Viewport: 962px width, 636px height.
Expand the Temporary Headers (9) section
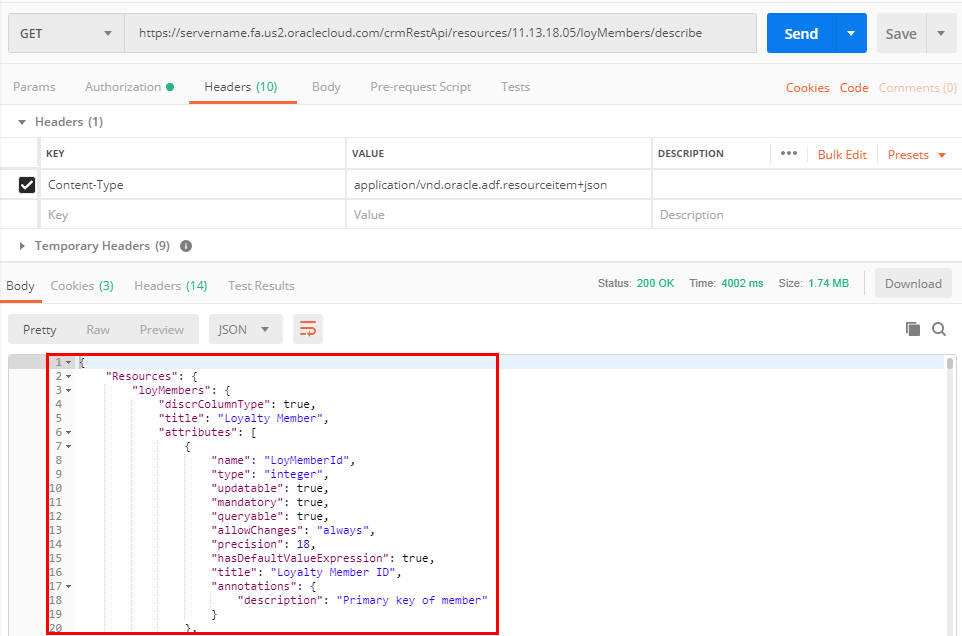click(21, 246)
